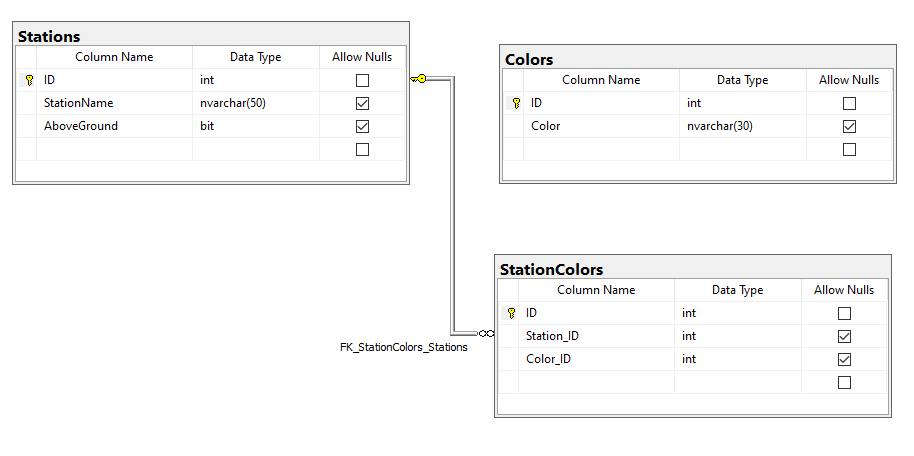Image resolution: width=914 pixels, height=456 pixels.
Task: Toggle Allow Nulls for StationName column
Action: point(362,103)
